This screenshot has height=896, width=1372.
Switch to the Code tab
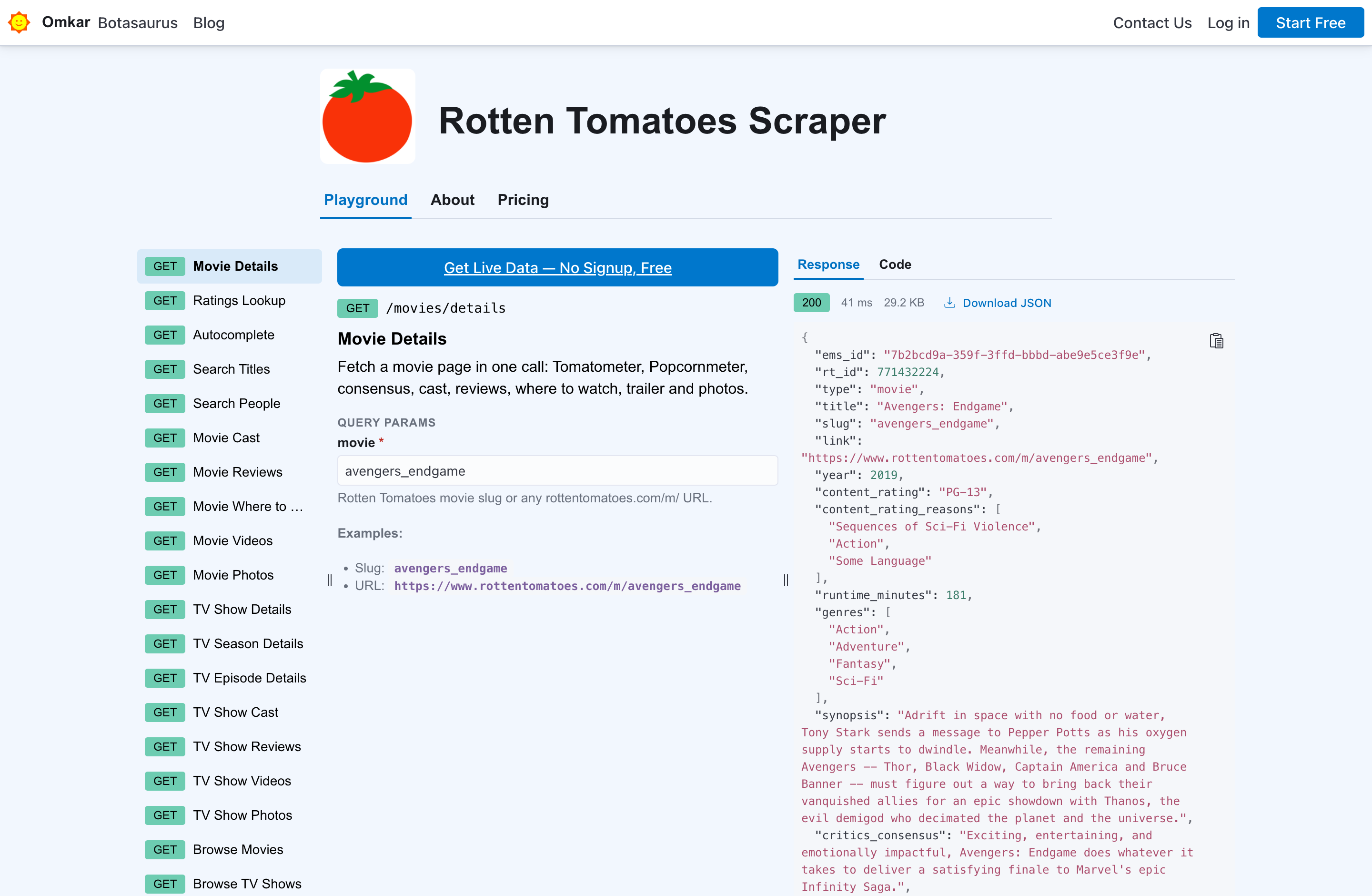[895, 264]
